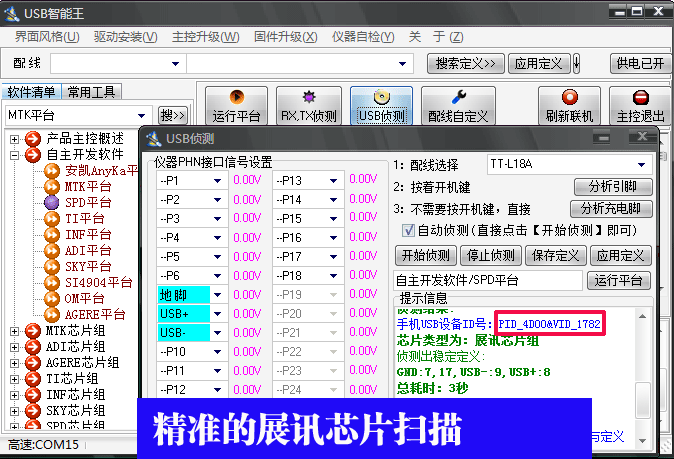The width and height of the screenshot is (674, 459).
Task: Open the 仪器自检(Y) menu
Action: [x=363, y=37]
